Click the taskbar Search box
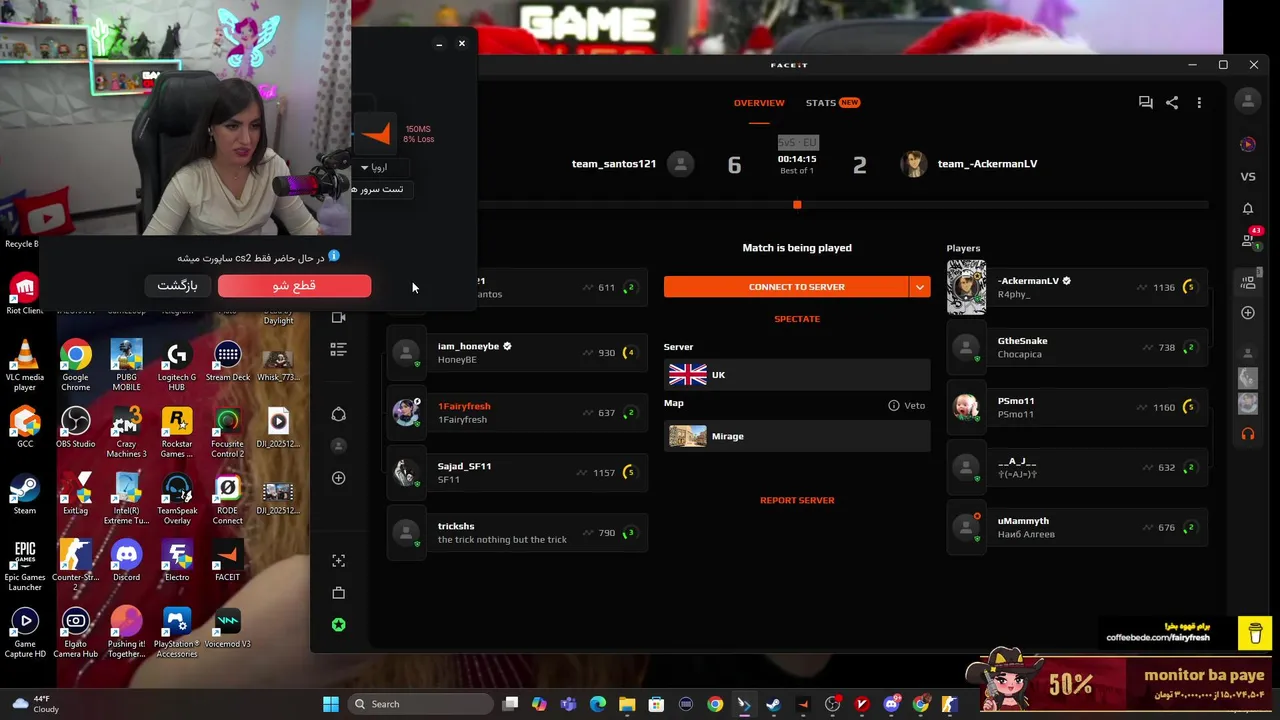The width and height of the screenshot is (1280, 720). point(420,704)
